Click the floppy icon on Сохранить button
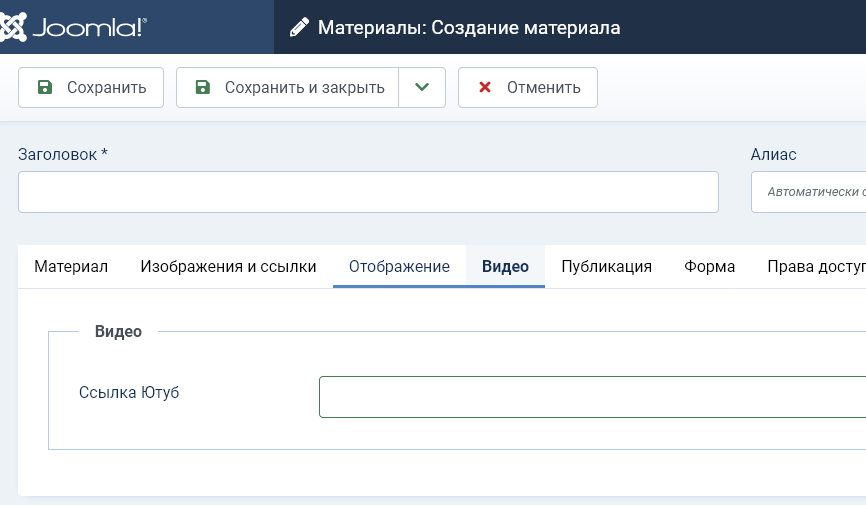 tap(45, 87)
